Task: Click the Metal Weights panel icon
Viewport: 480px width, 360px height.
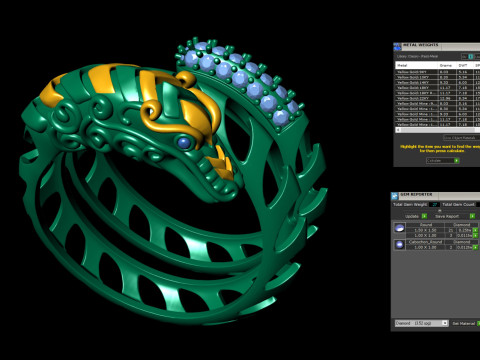Action: point(397,47)
